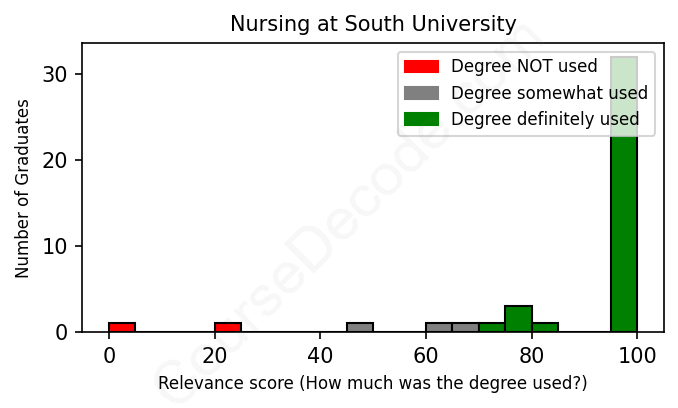This screenshot has width=678, height=408.
Task: Select the 'Degree definitely used' legend label
Action: (x=545, y=120)
